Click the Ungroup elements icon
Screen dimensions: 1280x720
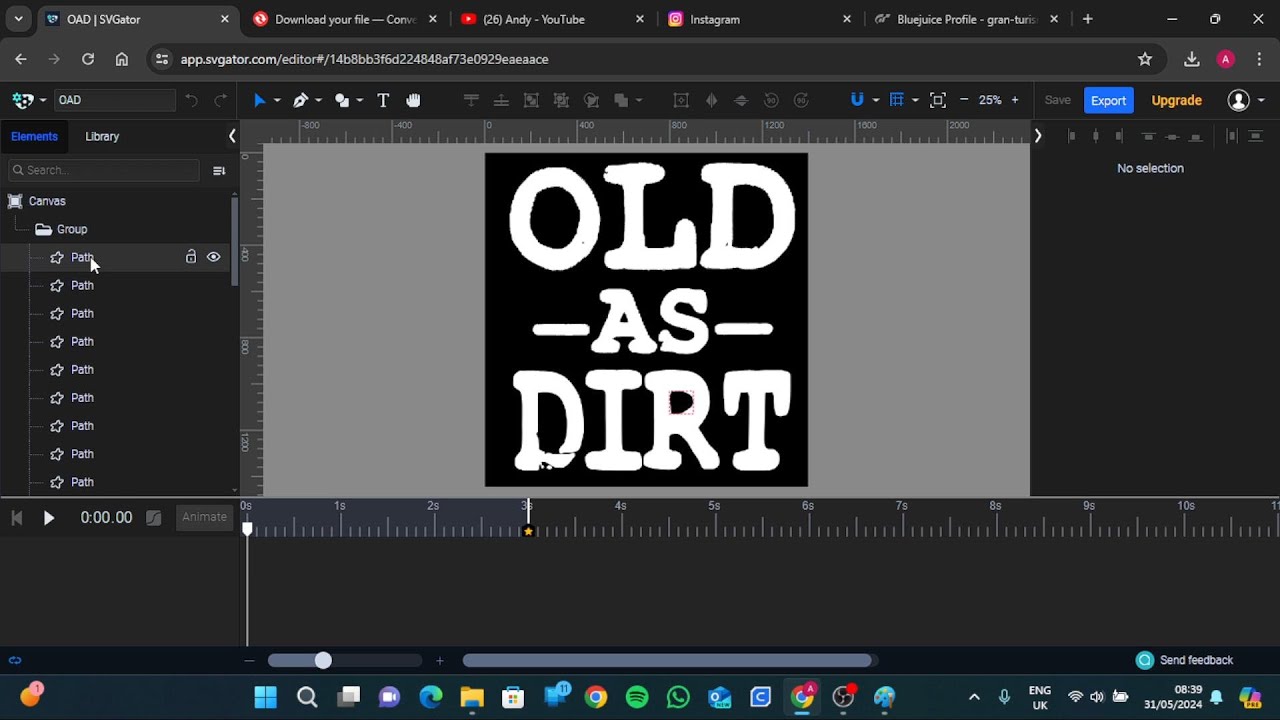point(561,100)
